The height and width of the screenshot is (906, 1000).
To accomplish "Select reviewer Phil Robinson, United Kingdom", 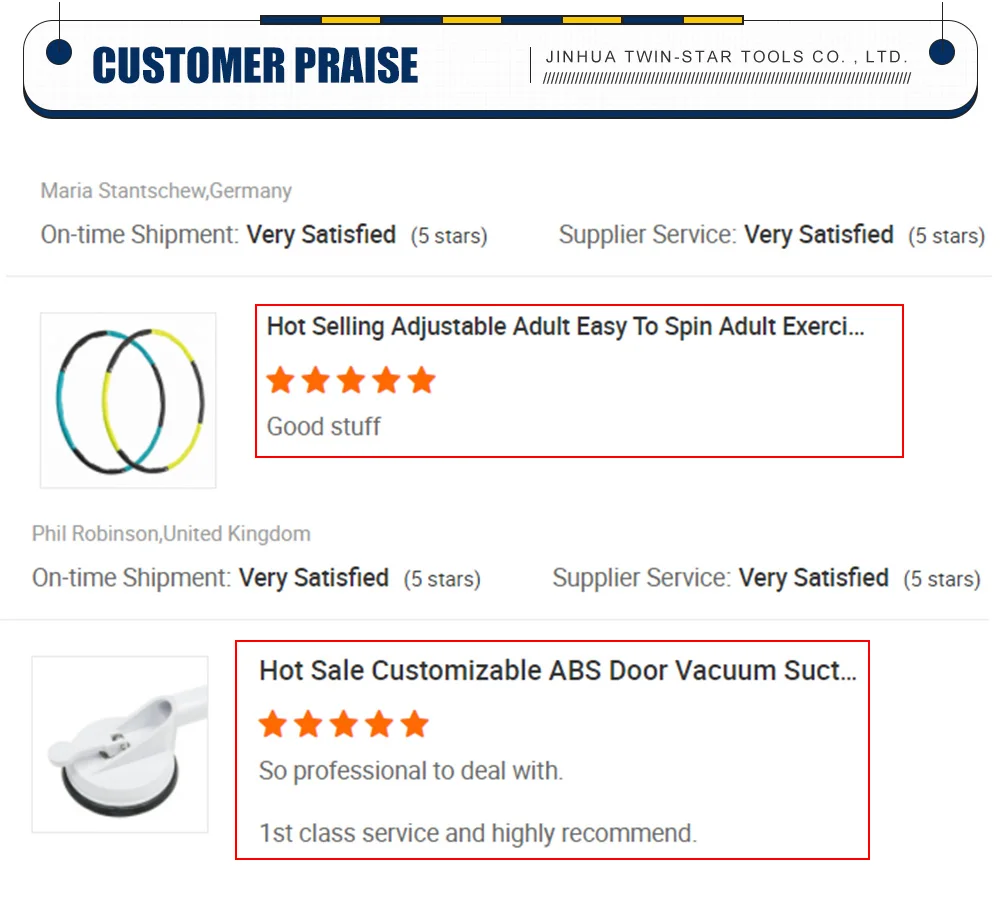I will tap(171, 534).
